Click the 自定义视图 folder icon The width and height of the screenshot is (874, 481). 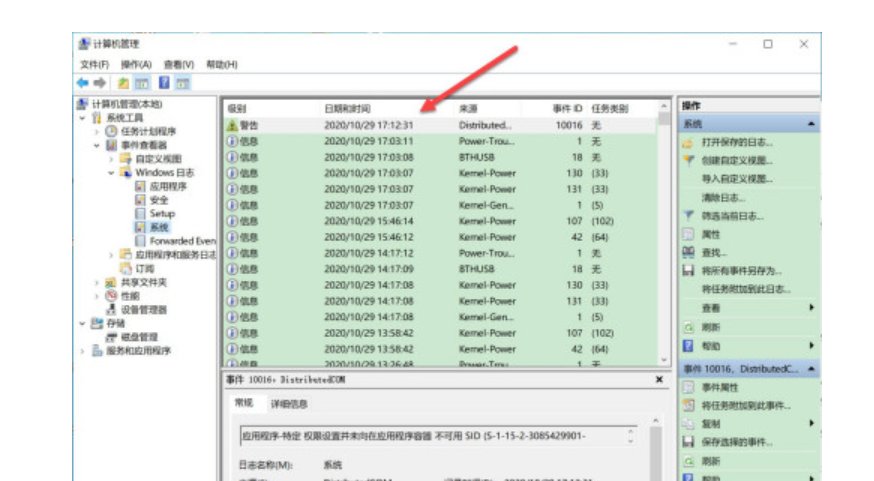pyautogui.click(x=126, y=159)
